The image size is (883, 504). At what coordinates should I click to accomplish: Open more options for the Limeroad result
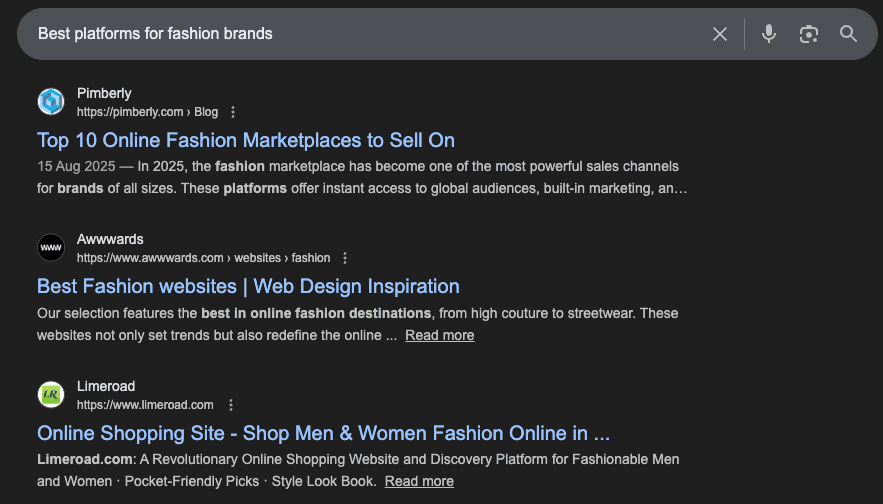click(x=230, y=405)
